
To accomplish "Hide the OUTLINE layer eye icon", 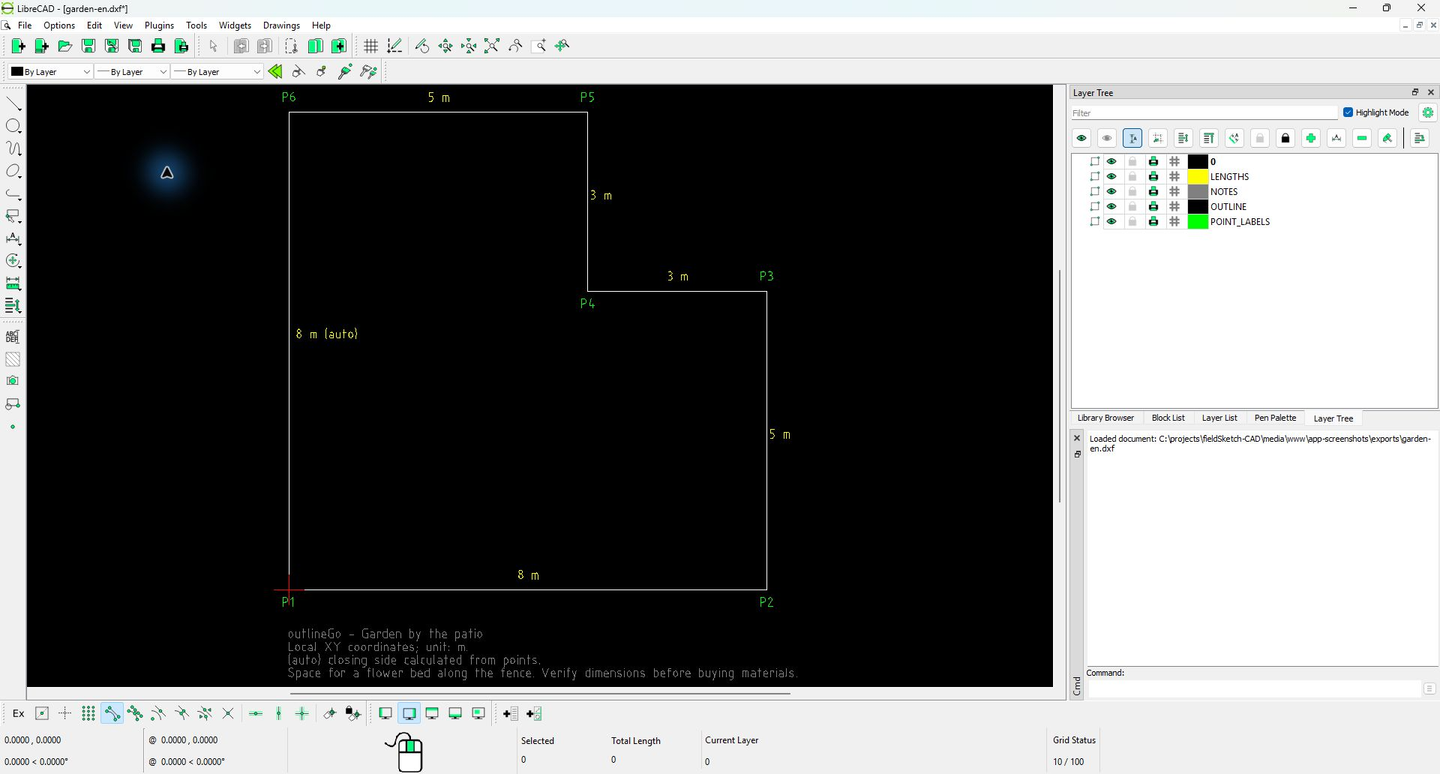I will pos(1111,207).
